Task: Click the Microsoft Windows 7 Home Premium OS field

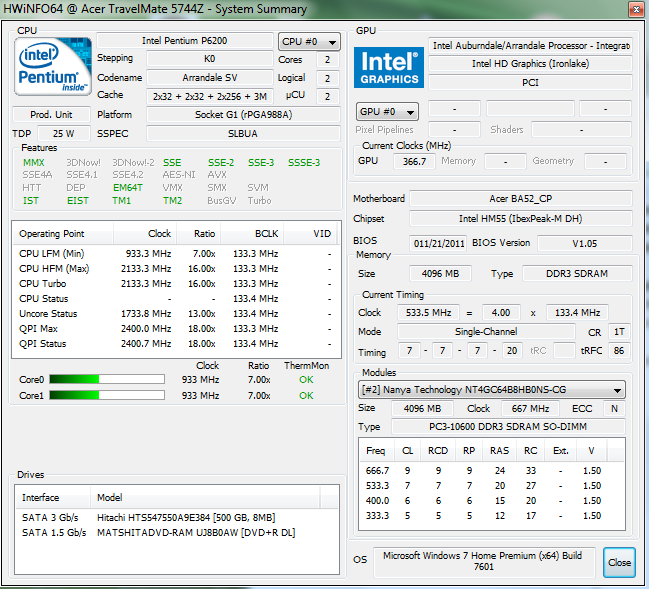Action: click(484, 562)
